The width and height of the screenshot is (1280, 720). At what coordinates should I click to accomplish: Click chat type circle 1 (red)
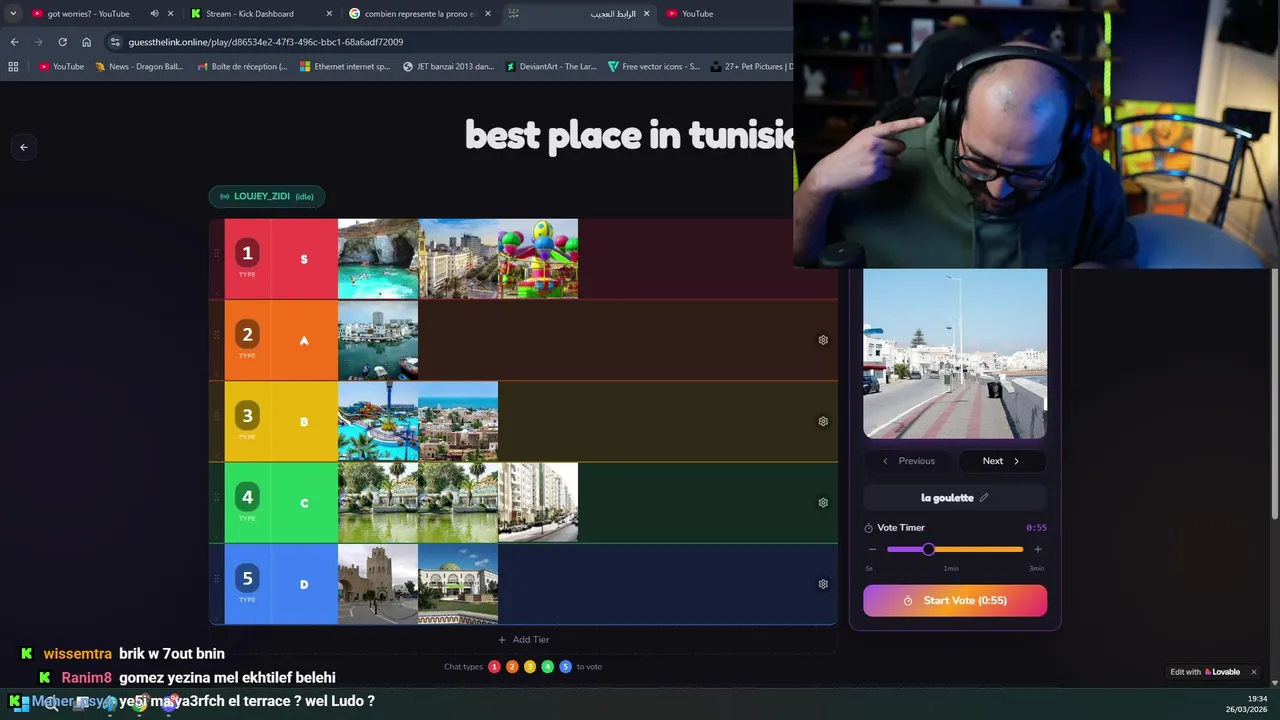pos(494,667)
